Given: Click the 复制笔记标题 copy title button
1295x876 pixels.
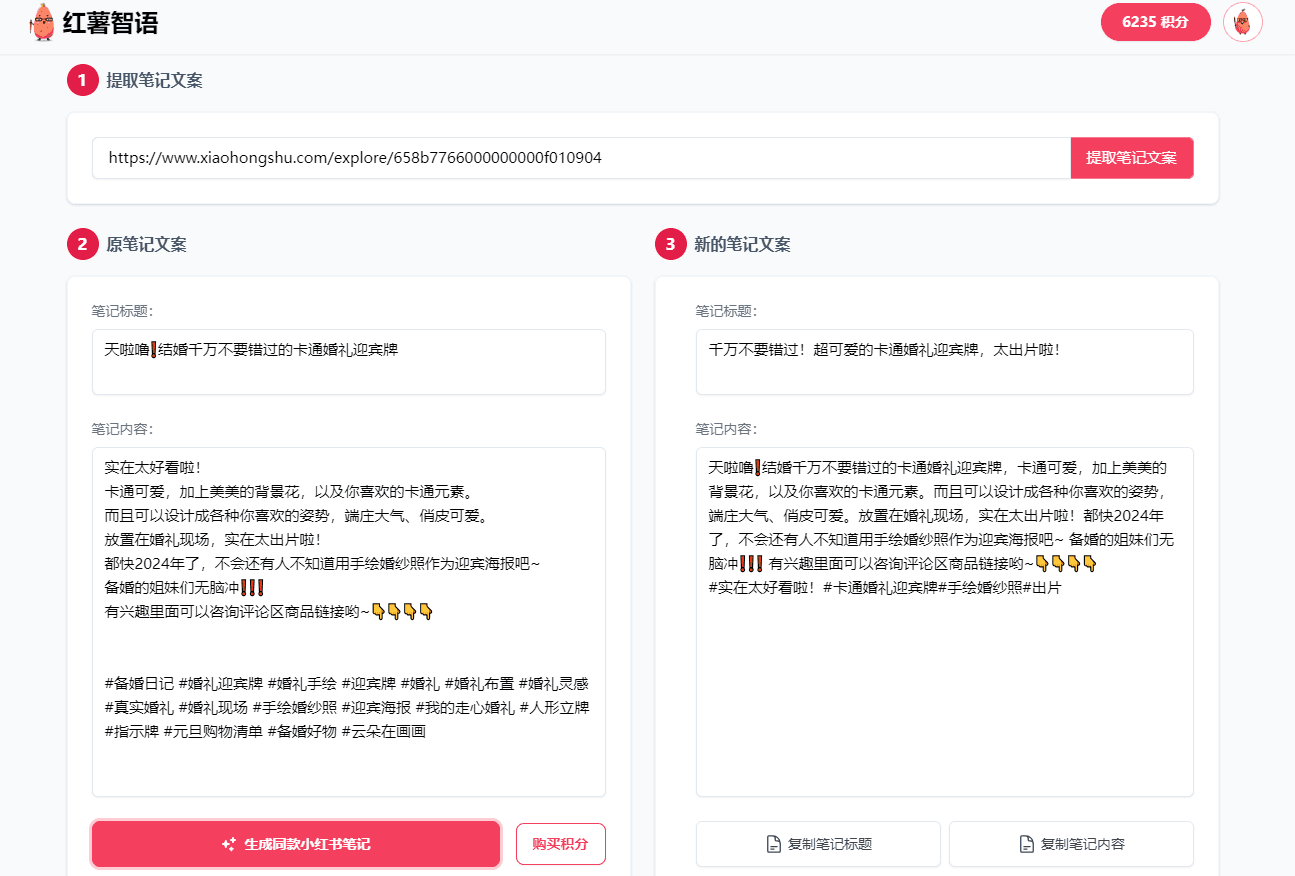Looking at the screenshot, I should coord(817,844).
